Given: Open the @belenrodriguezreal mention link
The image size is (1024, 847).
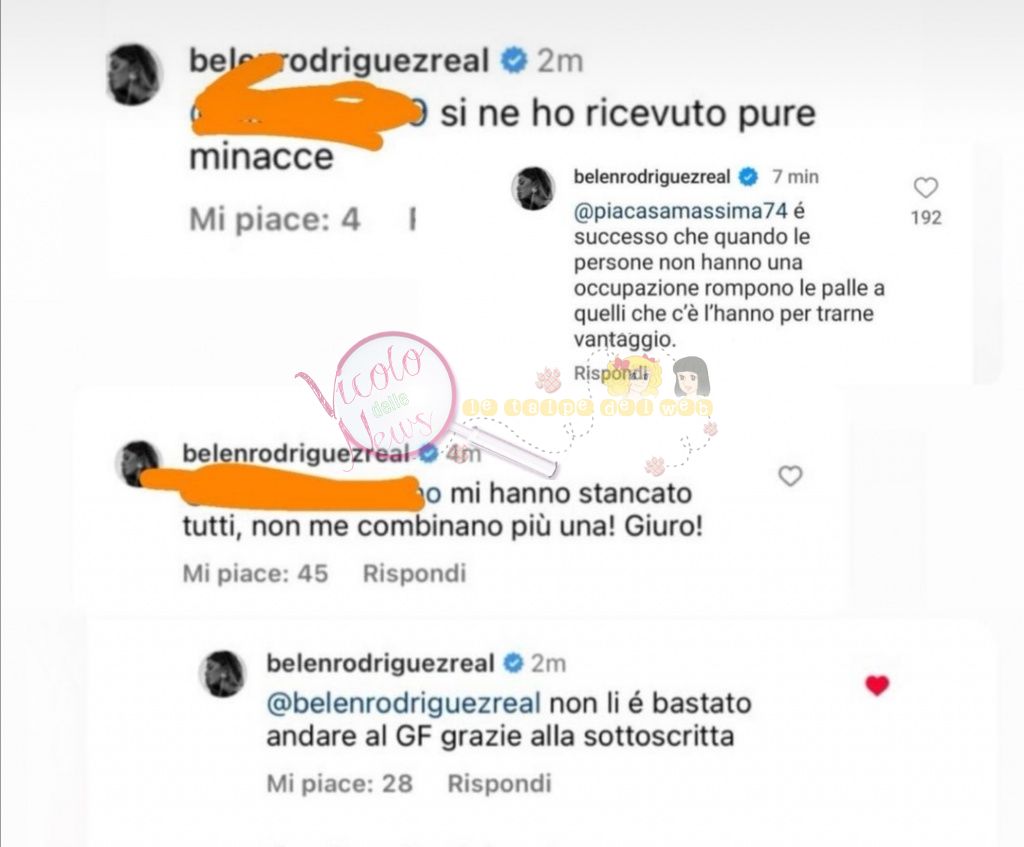Looking at the screenshot, I should [x=404, y=703].
